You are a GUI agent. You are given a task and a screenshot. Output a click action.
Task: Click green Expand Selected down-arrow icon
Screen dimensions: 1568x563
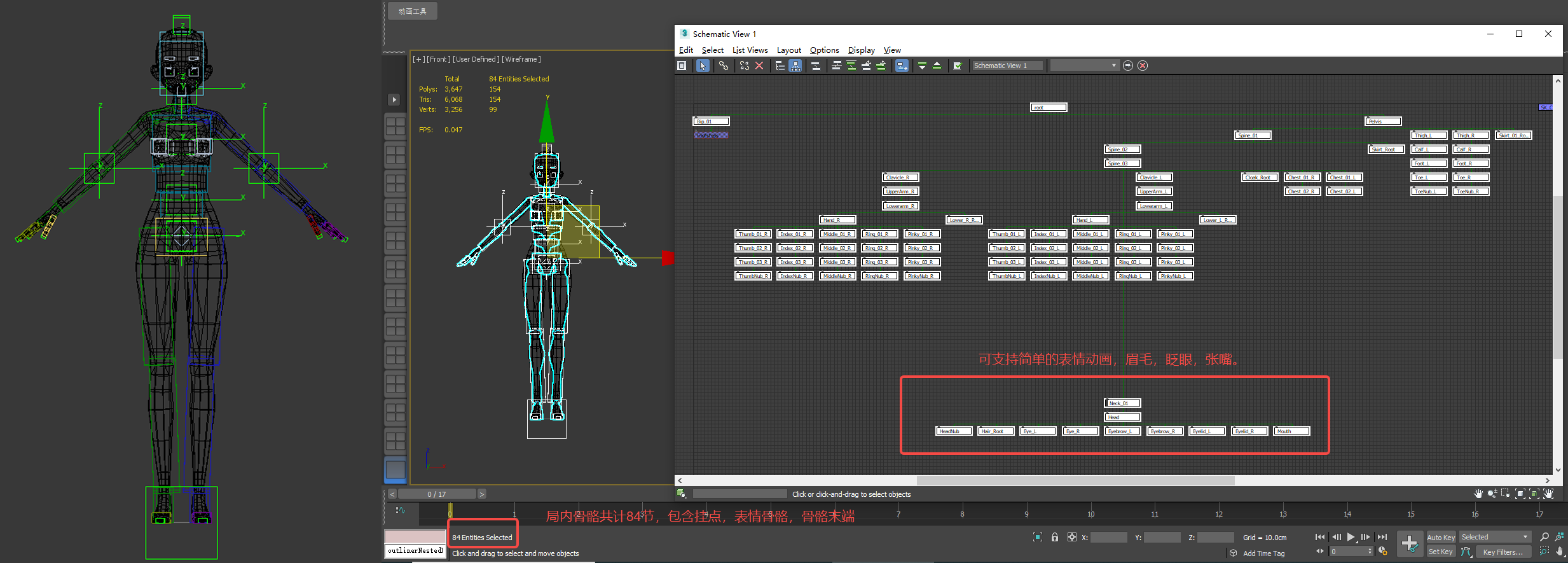pos(922,66)
